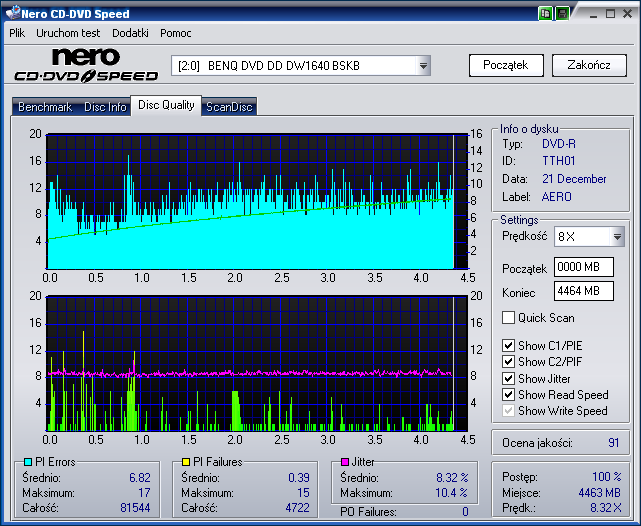Click the PI Failures maximum 15
The image size is (641, 526).
(x=303, y=492)
